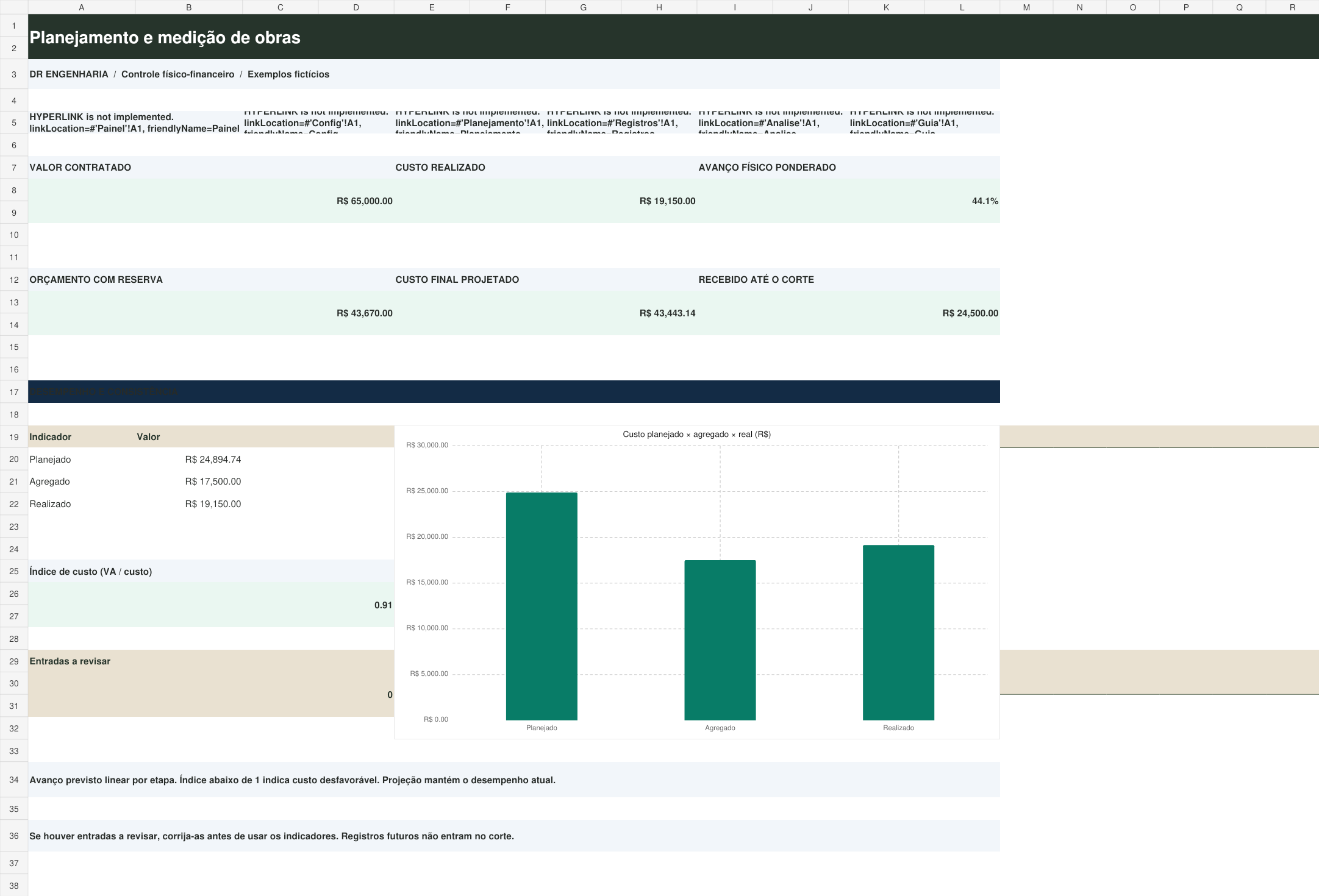The image size is (1319, 896).
Task: Click the title 'Planejamento e medição de obras'
Action: (x=165, y=38)
